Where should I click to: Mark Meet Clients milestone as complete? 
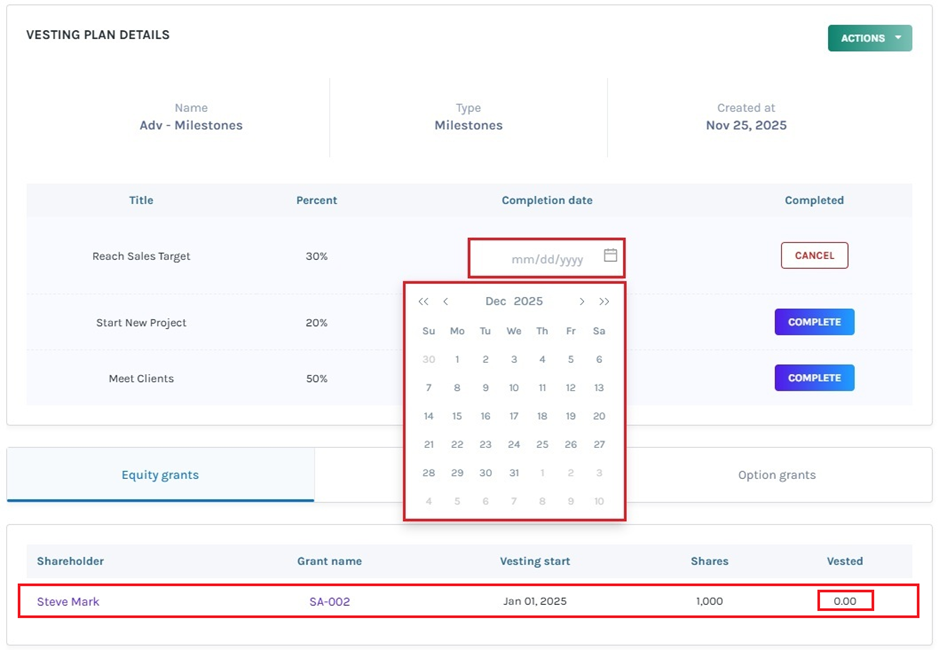coord(814,378)
